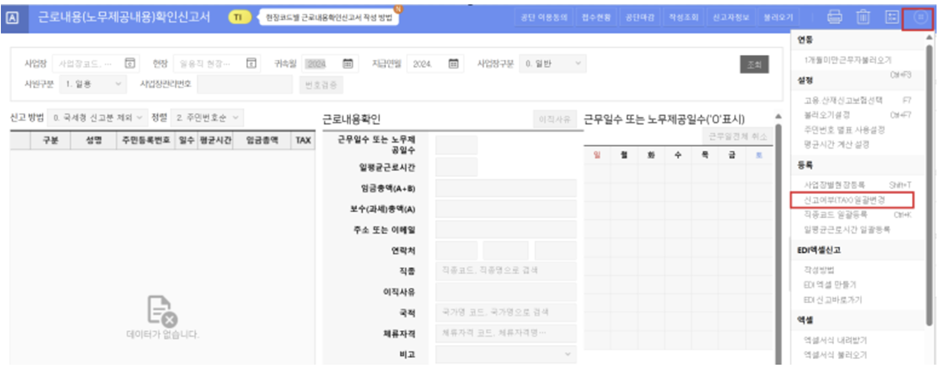
Task: Select menu item 사업장별현장등록
Action: point(834,184)
